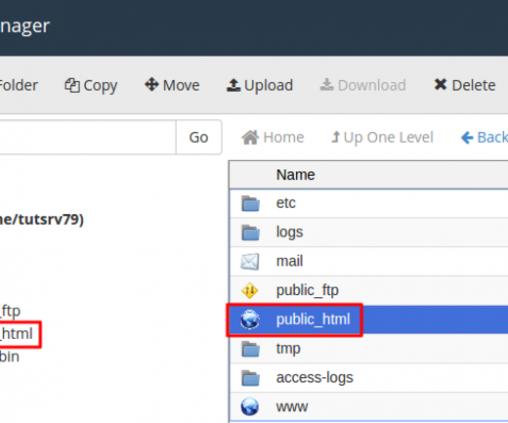Viewport: 508px width, 423px height.
Task: Open the html item in the sidebar tree
Action: tap(16, 334)
